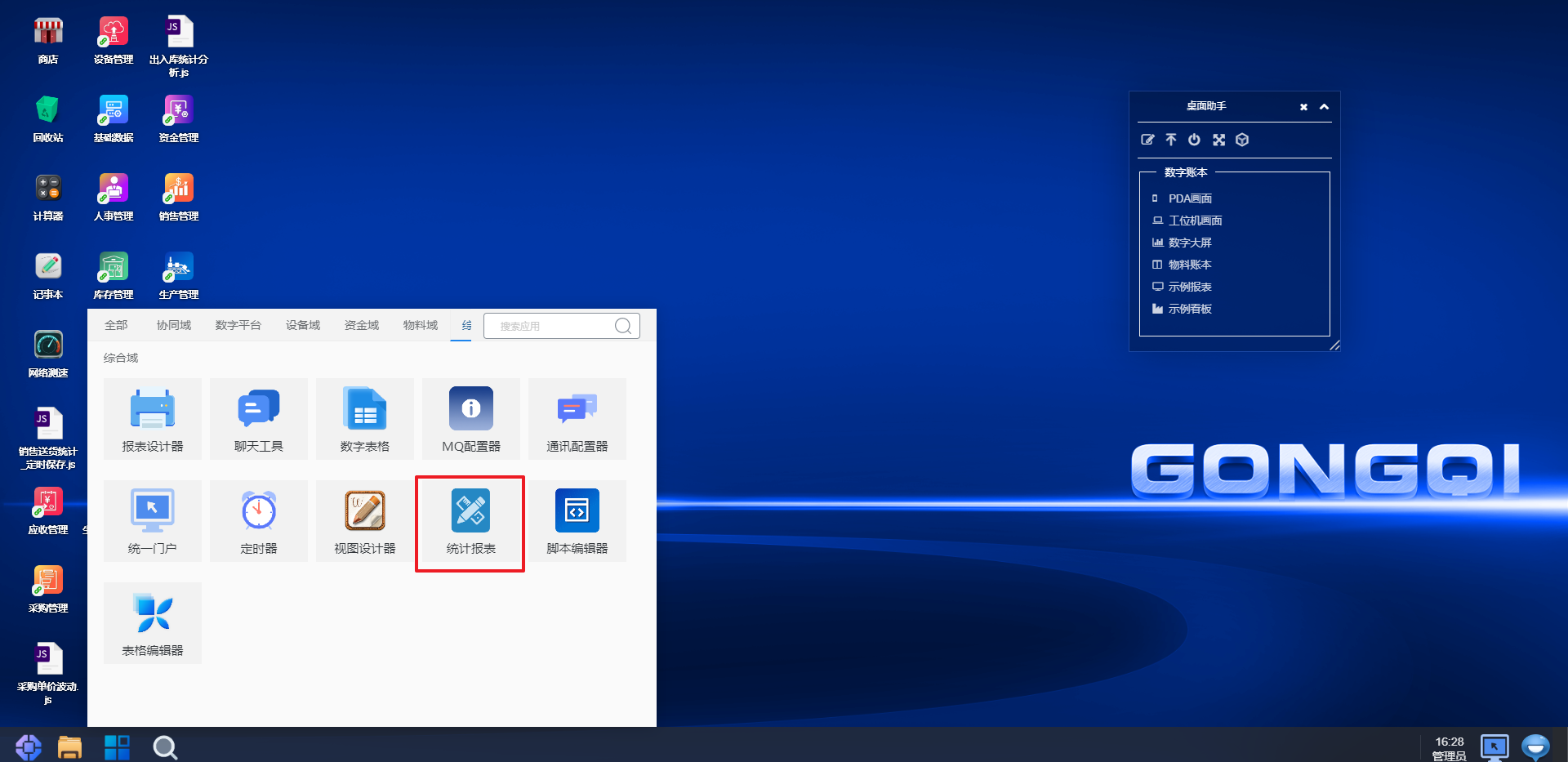Open 应收管理 desktop shortcut
Viewport: 1568px width, 762px height.
click(48, 510)
